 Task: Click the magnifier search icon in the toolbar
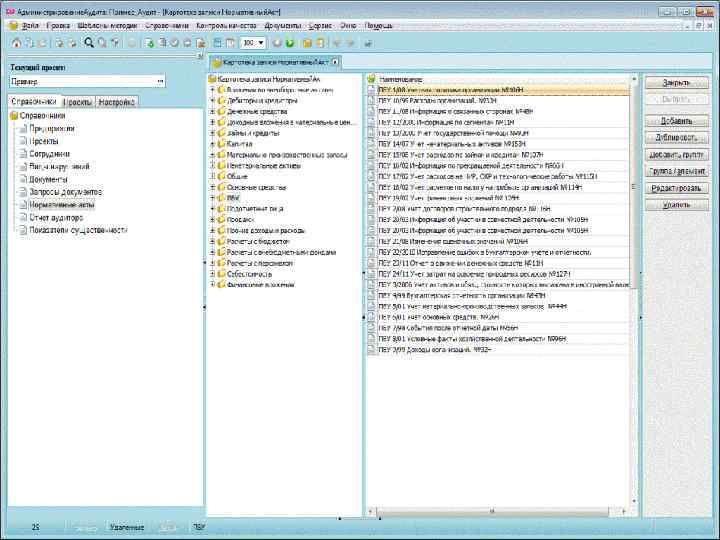(88, 43)
